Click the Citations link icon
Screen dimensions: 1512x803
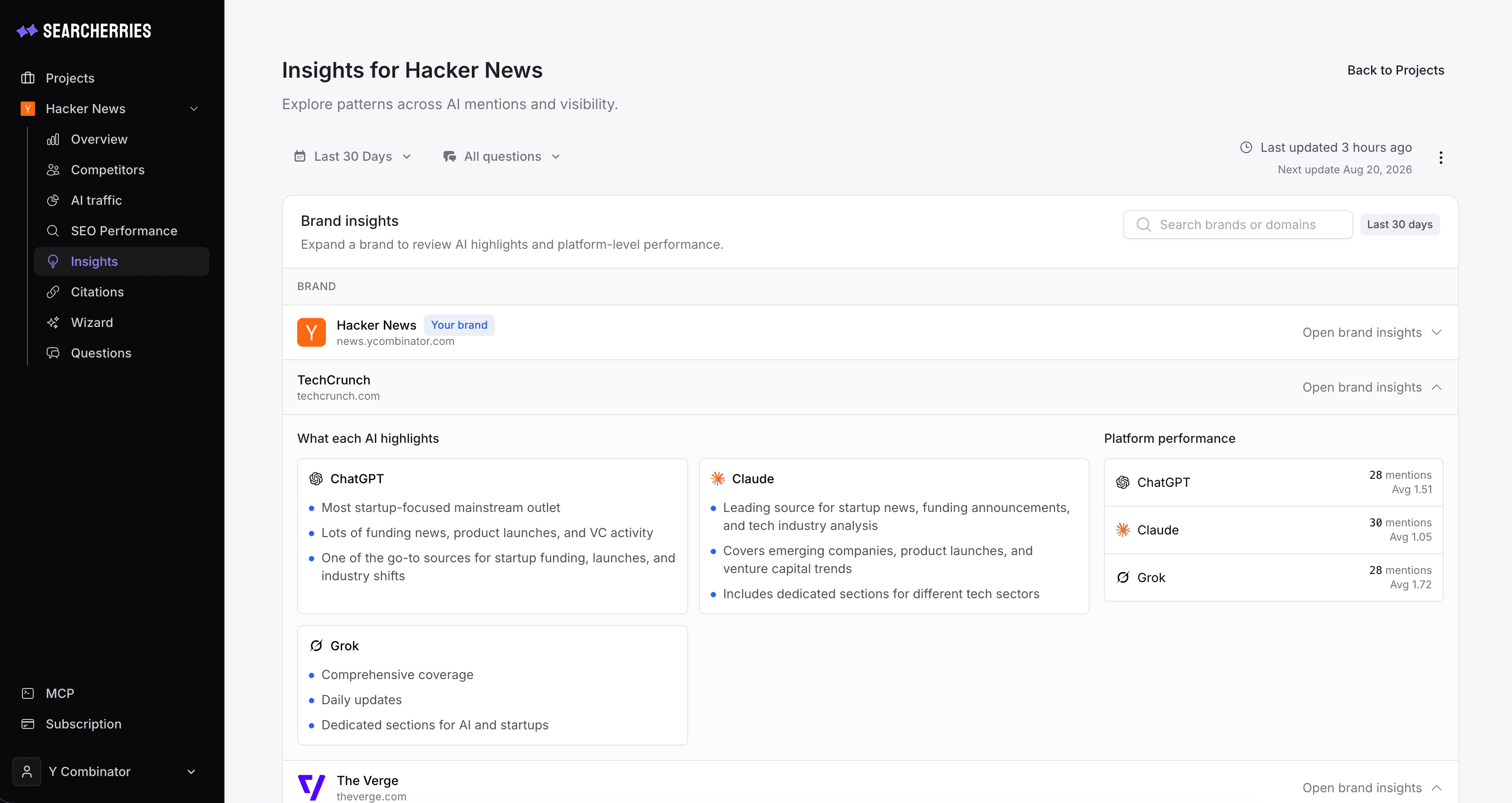point(53,292)
